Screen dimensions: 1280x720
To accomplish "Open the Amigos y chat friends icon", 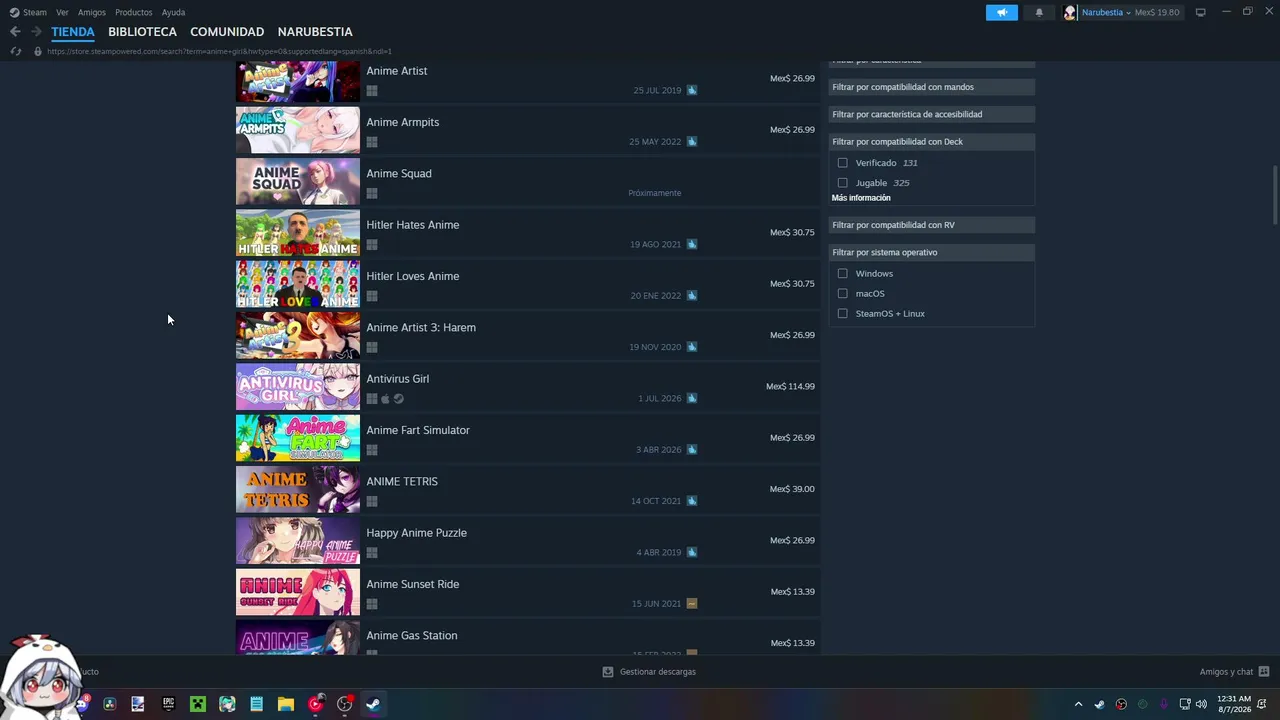I will tap(1264, 672).
